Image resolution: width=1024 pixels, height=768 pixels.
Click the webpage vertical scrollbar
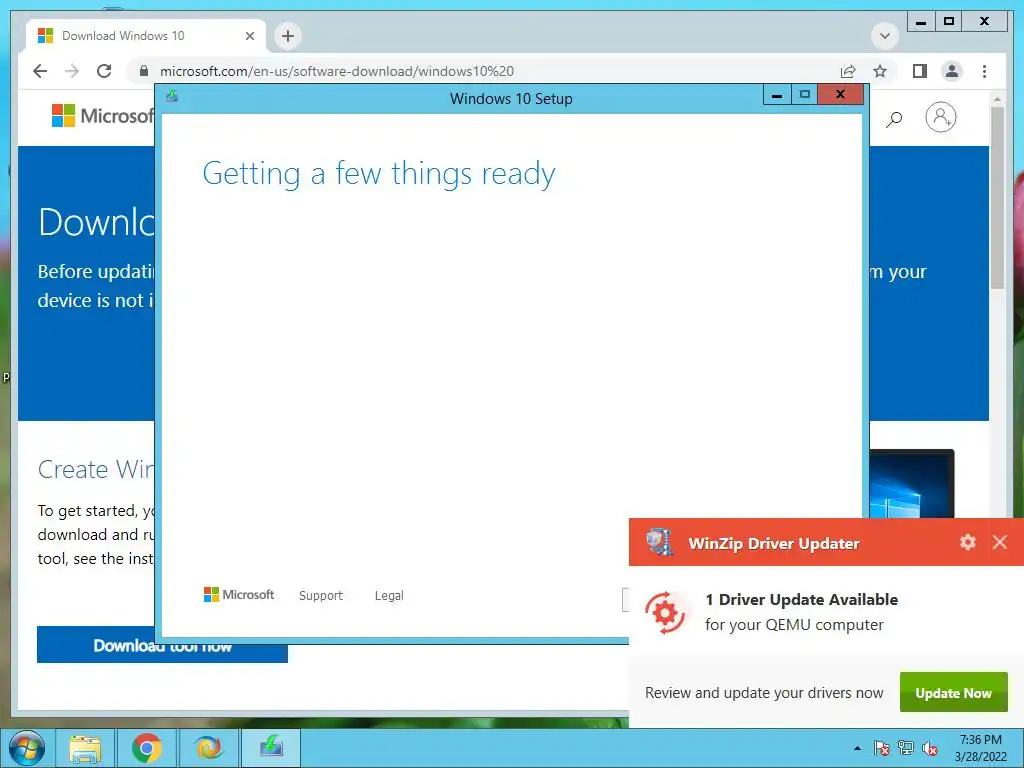point(997,198)
